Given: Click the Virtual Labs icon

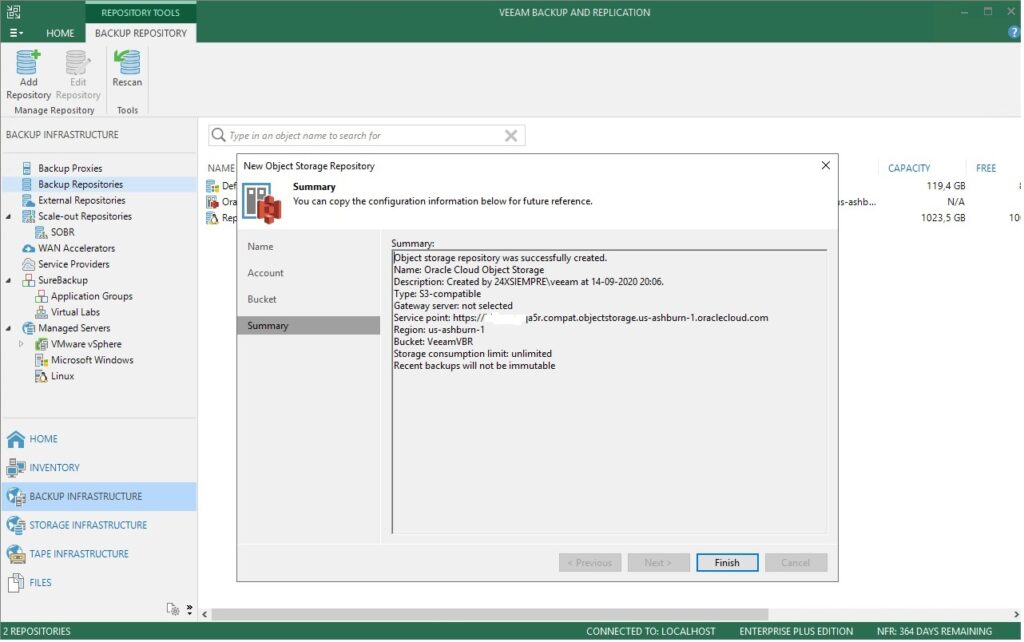Looking at the screenshot, I should coord(41,312).
